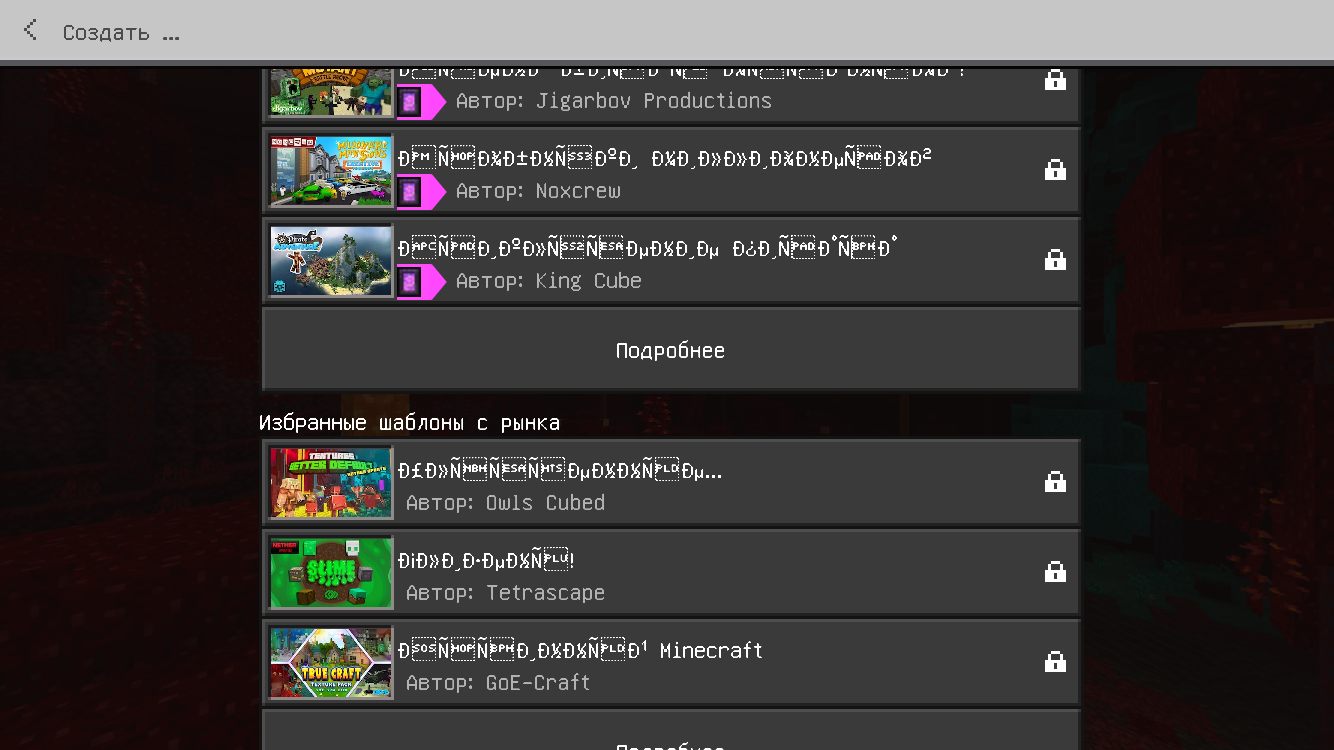The height and width of the screenshot is (750, 1334).
Task: Click the lock icon on the King Cube row
Action: 1055,260
